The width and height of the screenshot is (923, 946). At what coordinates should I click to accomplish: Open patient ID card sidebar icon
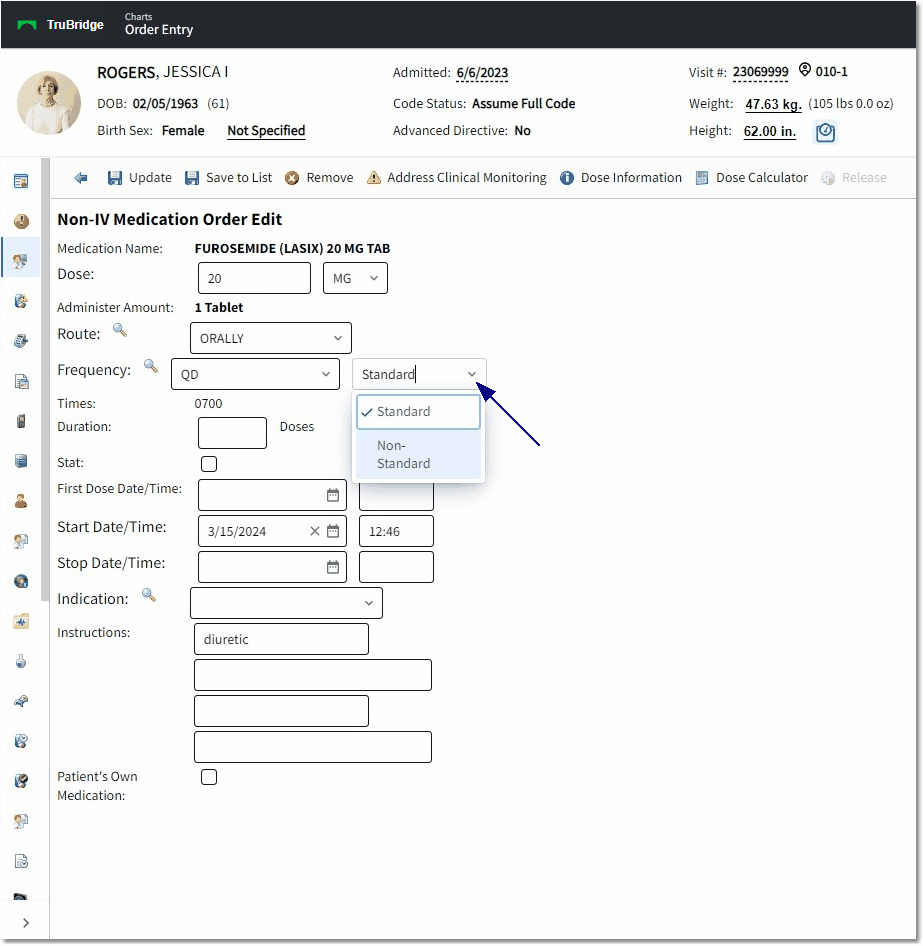21,181
